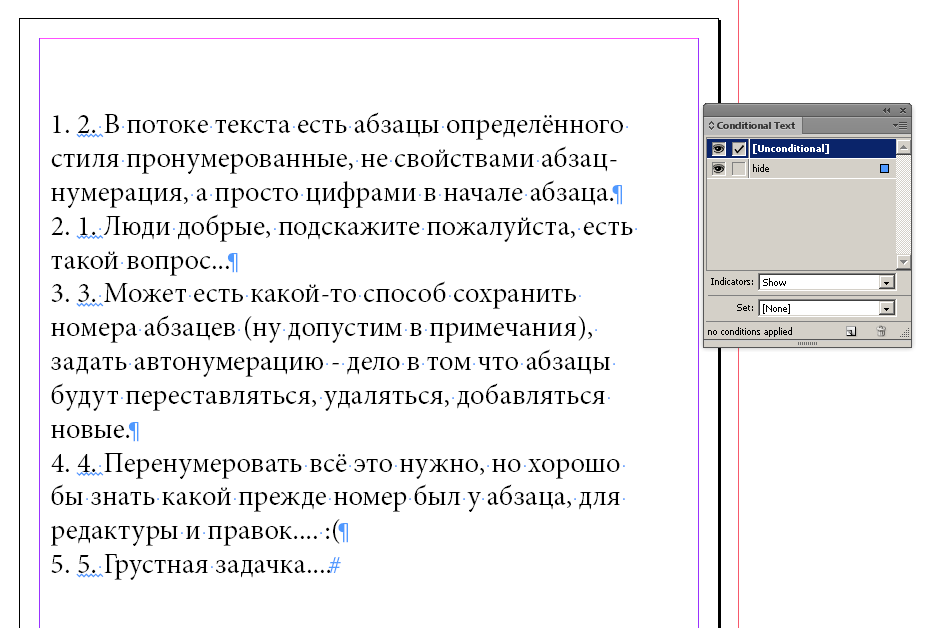Screen dimensions: 946x628
Task: Click the word 'Люди' in paragraph two
Action: [136, 227]
